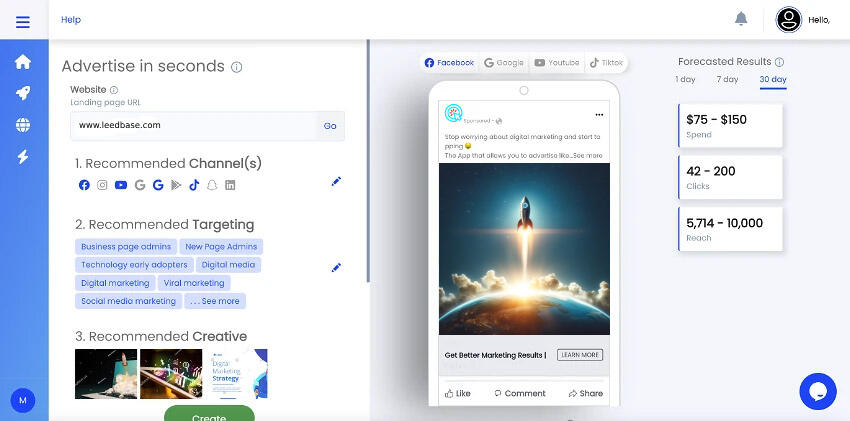Select the lightning bolt sidebar icon

coord(23,157)
